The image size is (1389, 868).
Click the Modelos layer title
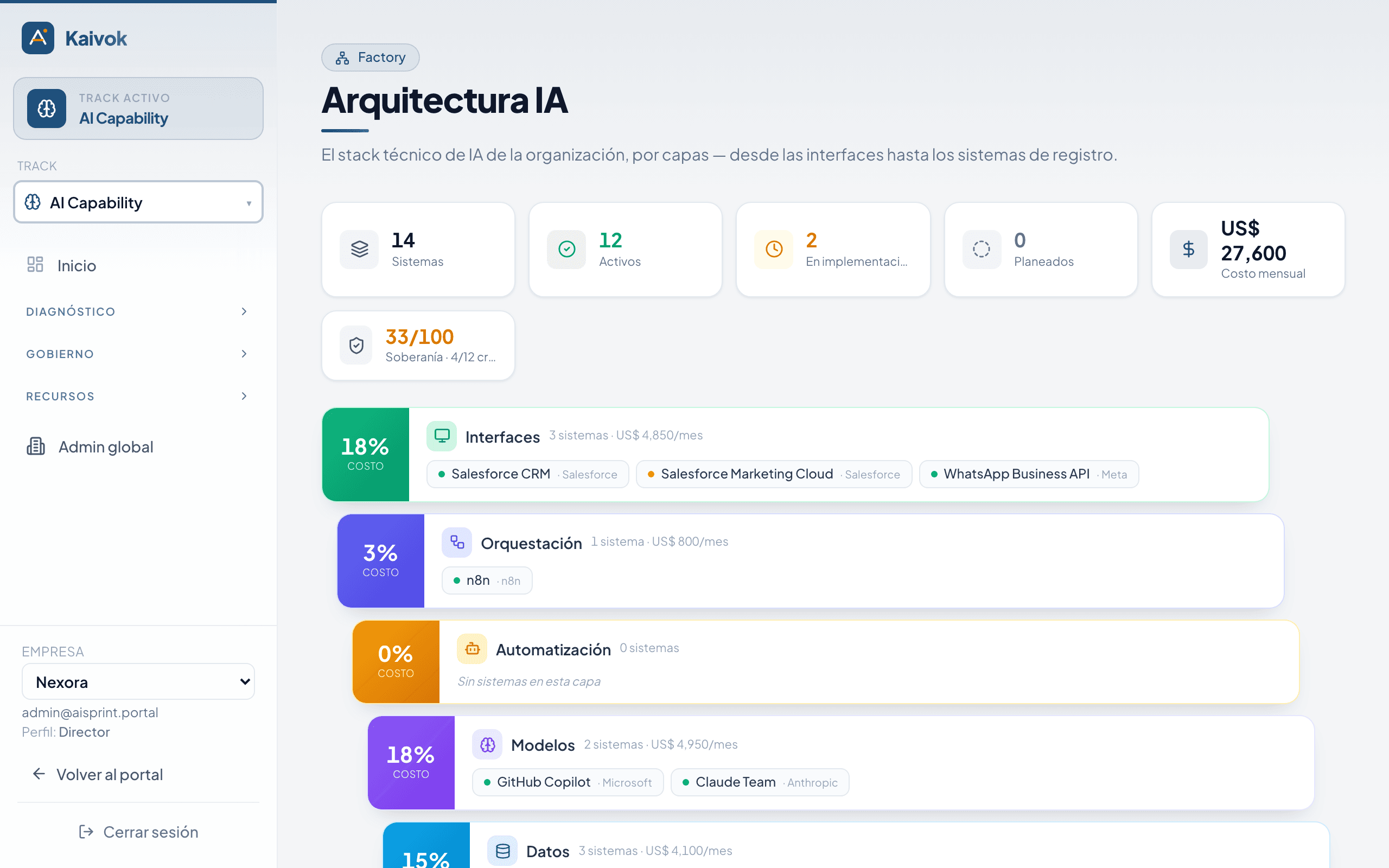coord(543,745)
